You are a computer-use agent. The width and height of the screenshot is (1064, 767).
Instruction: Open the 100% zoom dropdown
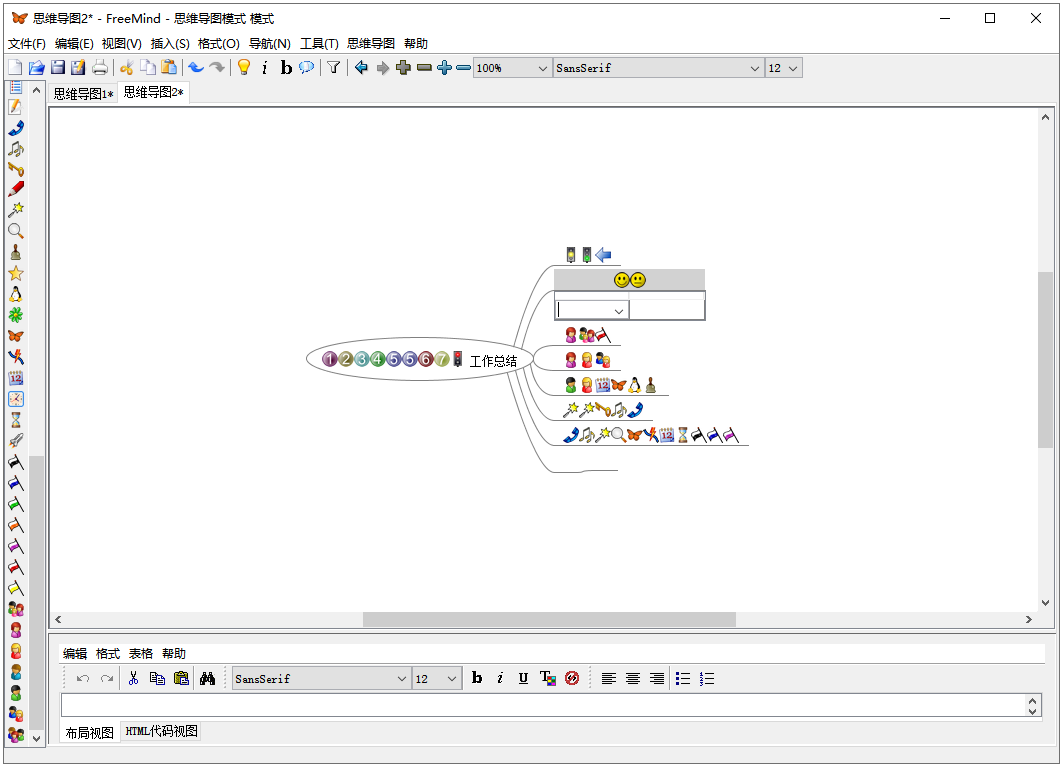pyautogui.click(x=512, y=68)
